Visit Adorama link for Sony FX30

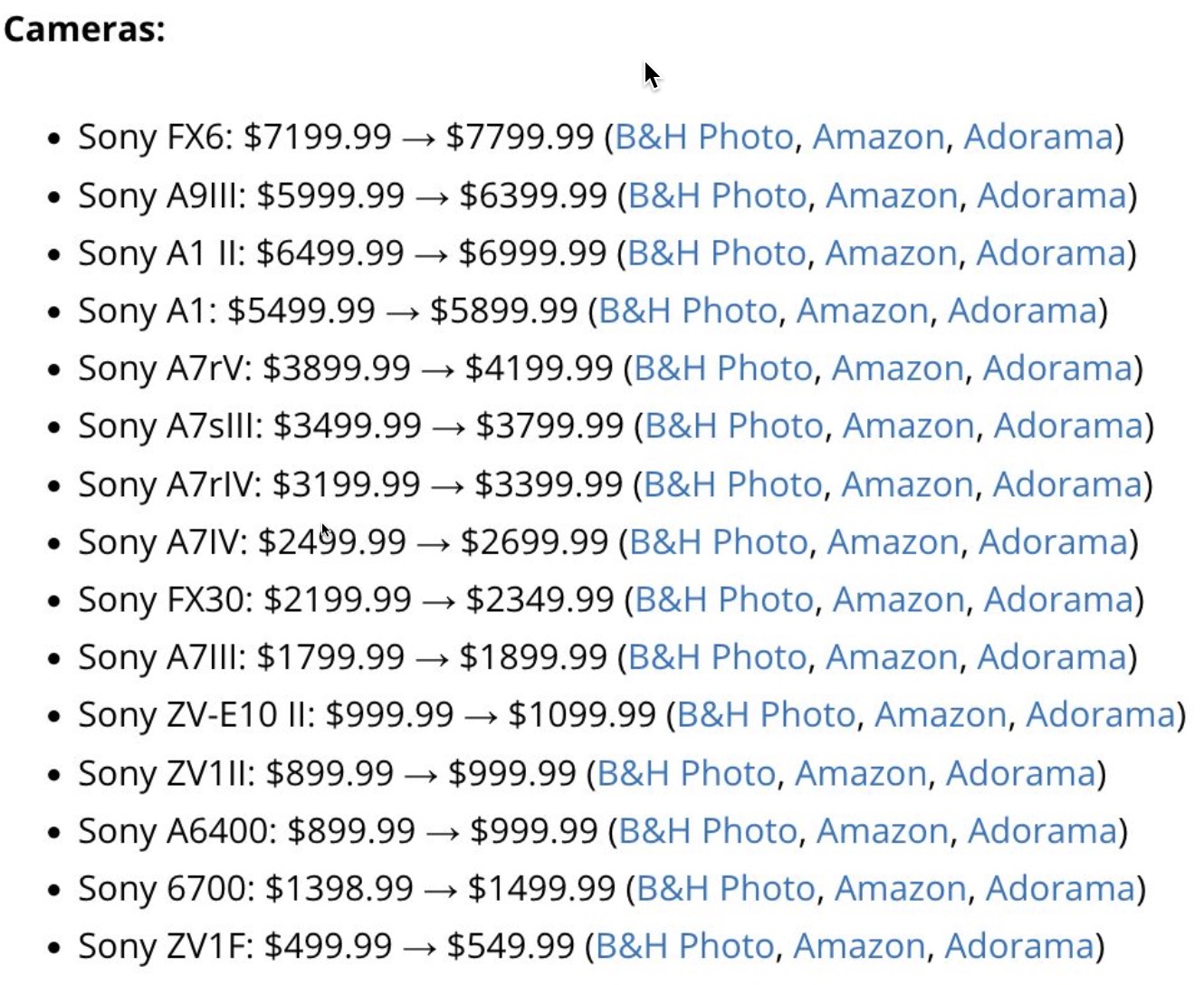coord(1058,599)
